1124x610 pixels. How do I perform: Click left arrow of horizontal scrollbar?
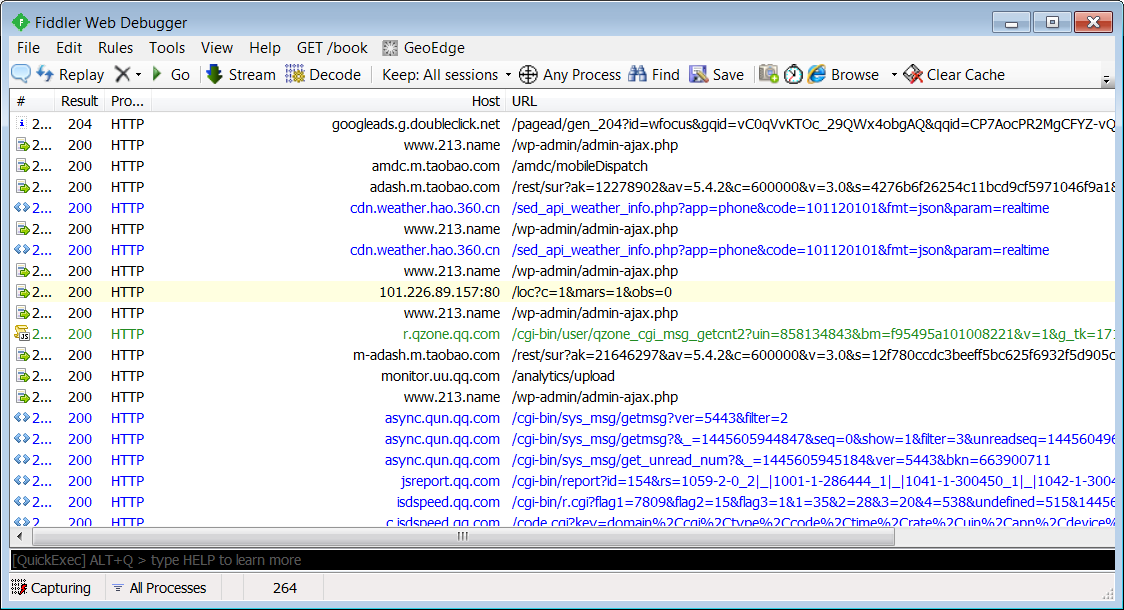coord(19,536)
